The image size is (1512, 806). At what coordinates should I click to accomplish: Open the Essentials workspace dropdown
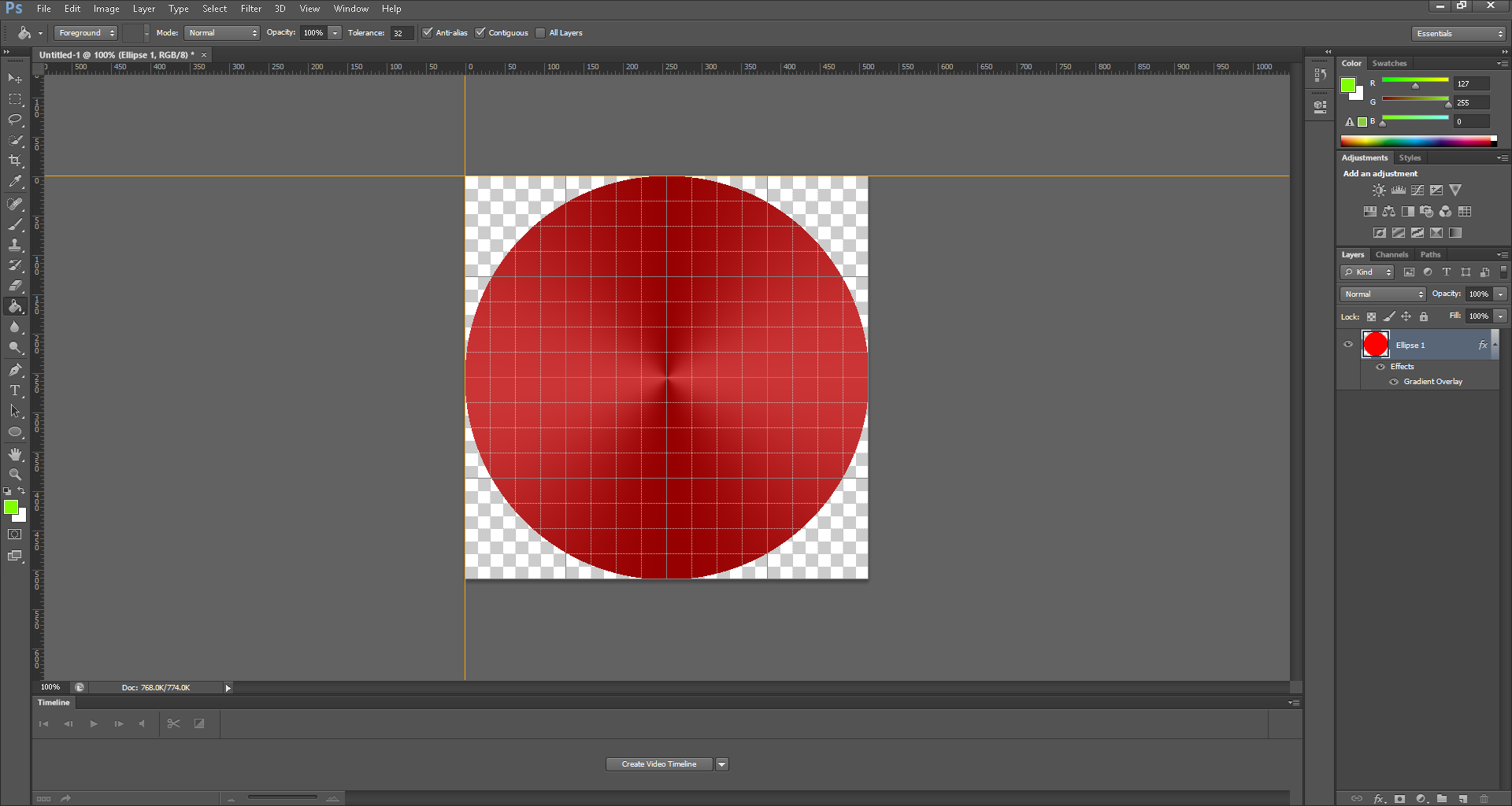[x=1459, y=33]
